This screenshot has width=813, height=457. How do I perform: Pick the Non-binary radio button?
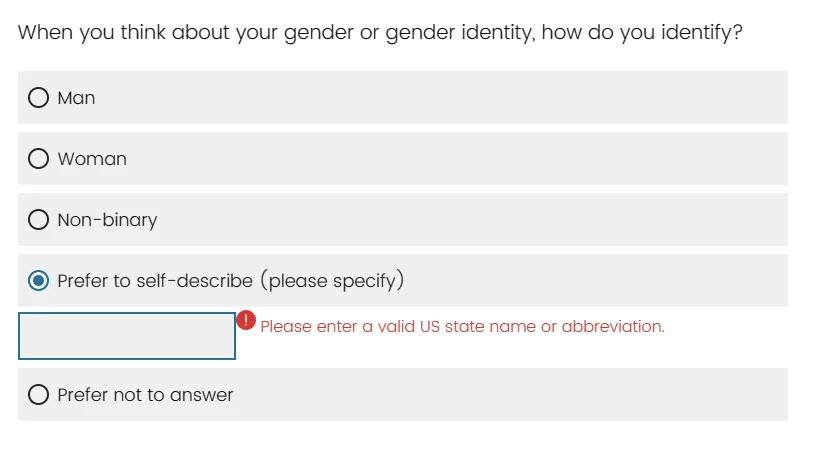pyautogui.click(x=39, y=220)
